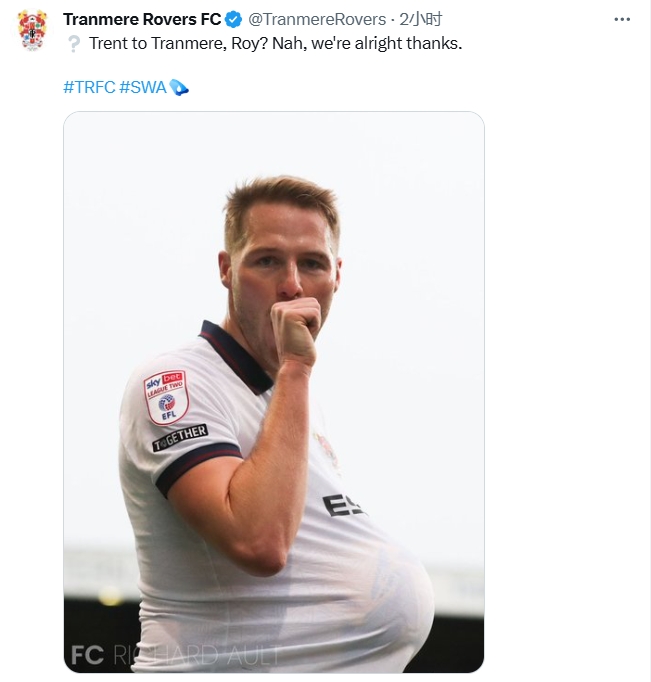Open the tweet's more options menu

click(x=622, y=19)
